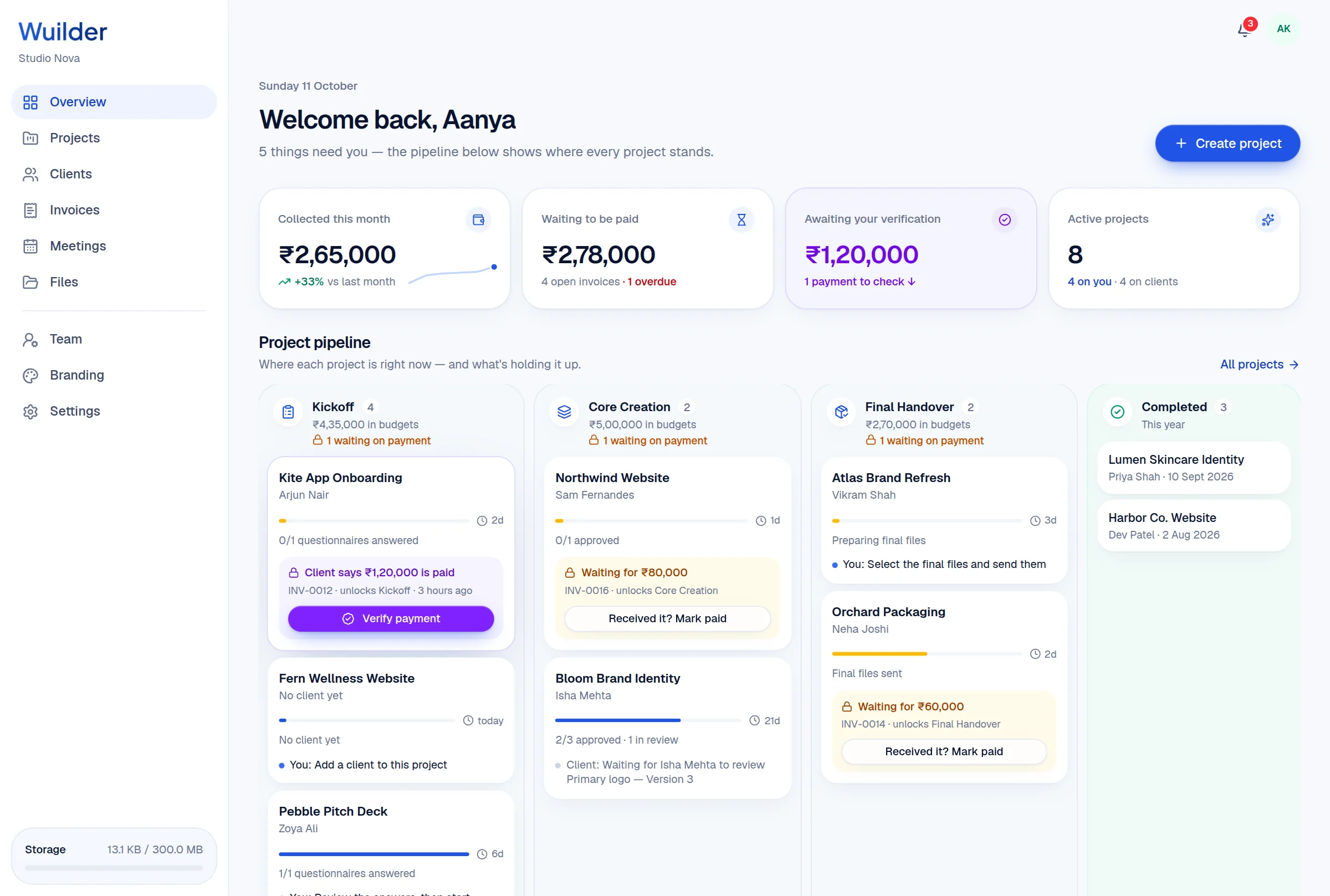
Task: Open the All projects link
Action: [1259, 365]
